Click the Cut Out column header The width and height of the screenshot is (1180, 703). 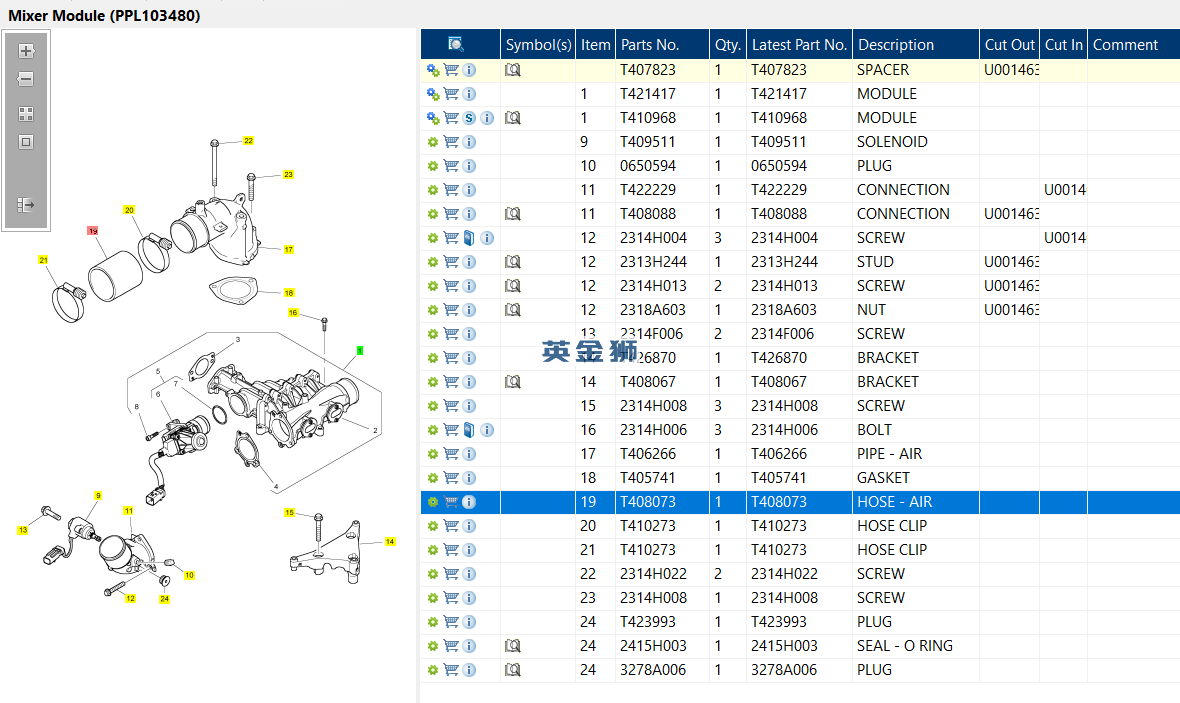point(1010,44)
